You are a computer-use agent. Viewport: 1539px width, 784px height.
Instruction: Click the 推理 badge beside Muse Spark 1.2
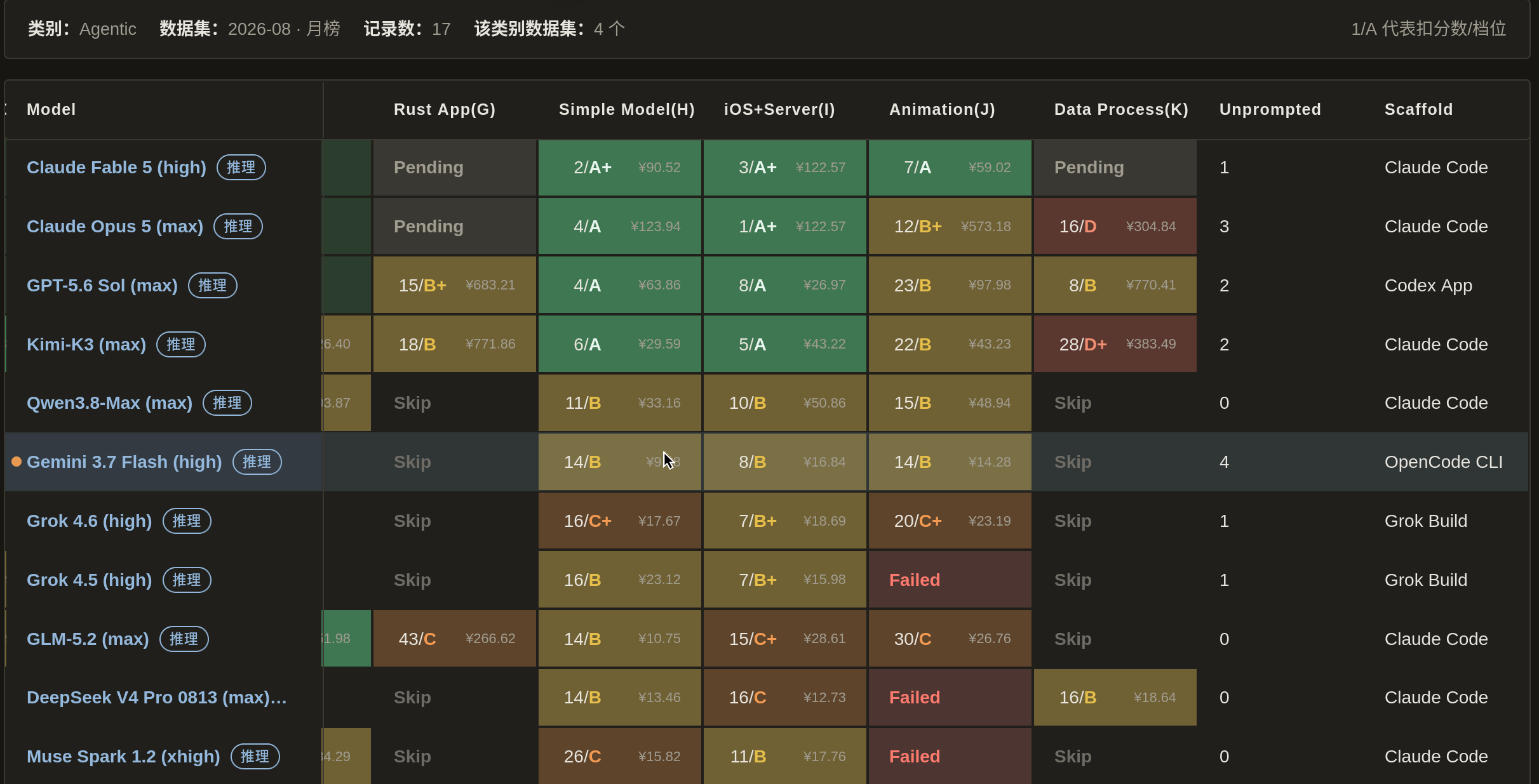click(x=255, y=757)
